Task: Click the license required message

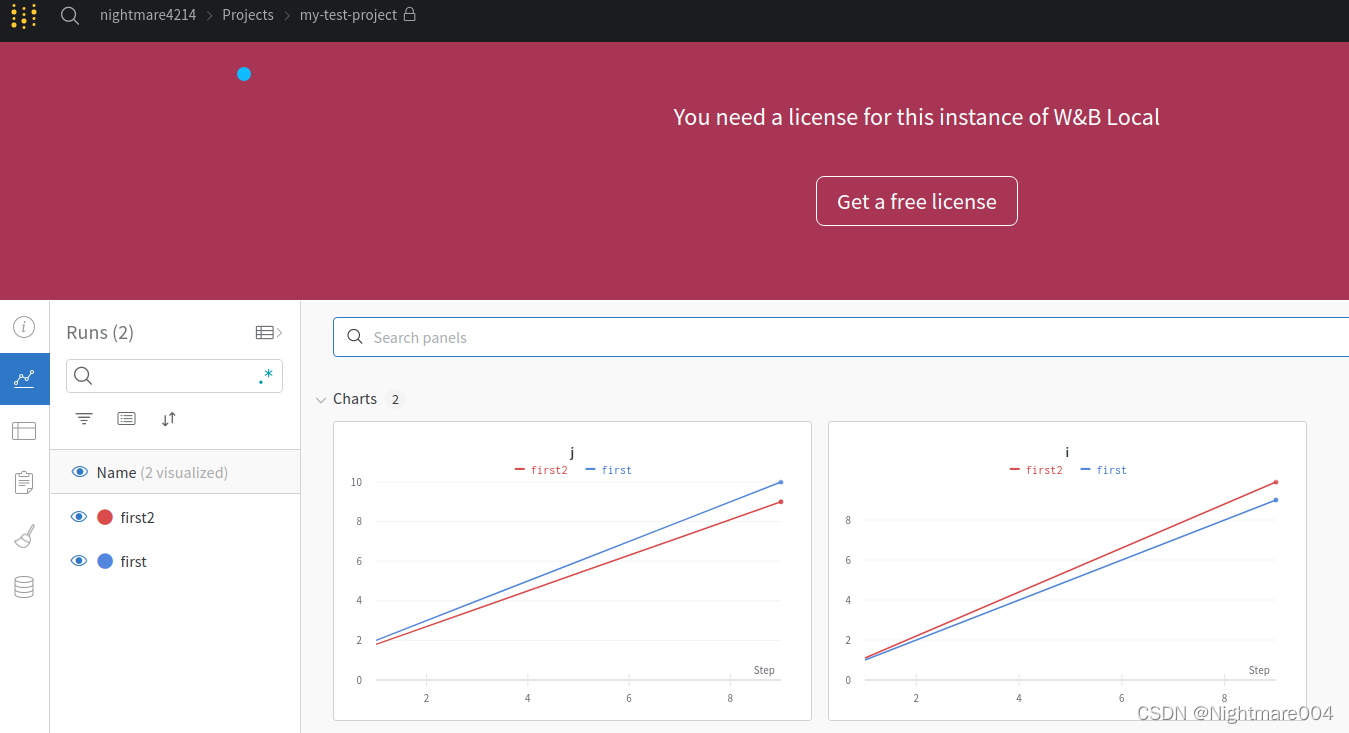Action: click(x=917, y=117)
